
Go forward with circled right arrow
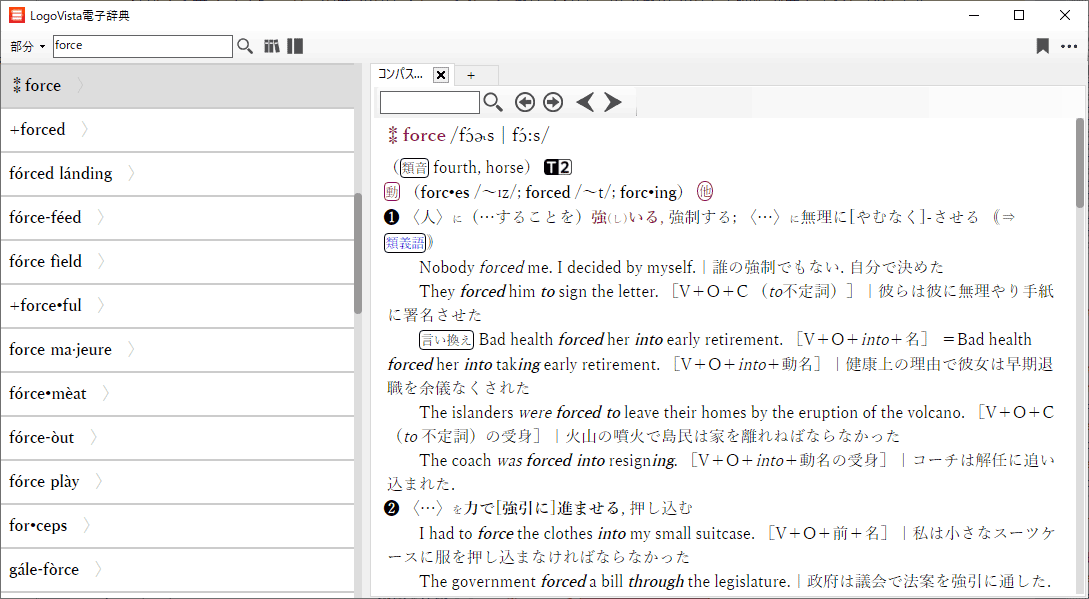[x=553, y=102]
